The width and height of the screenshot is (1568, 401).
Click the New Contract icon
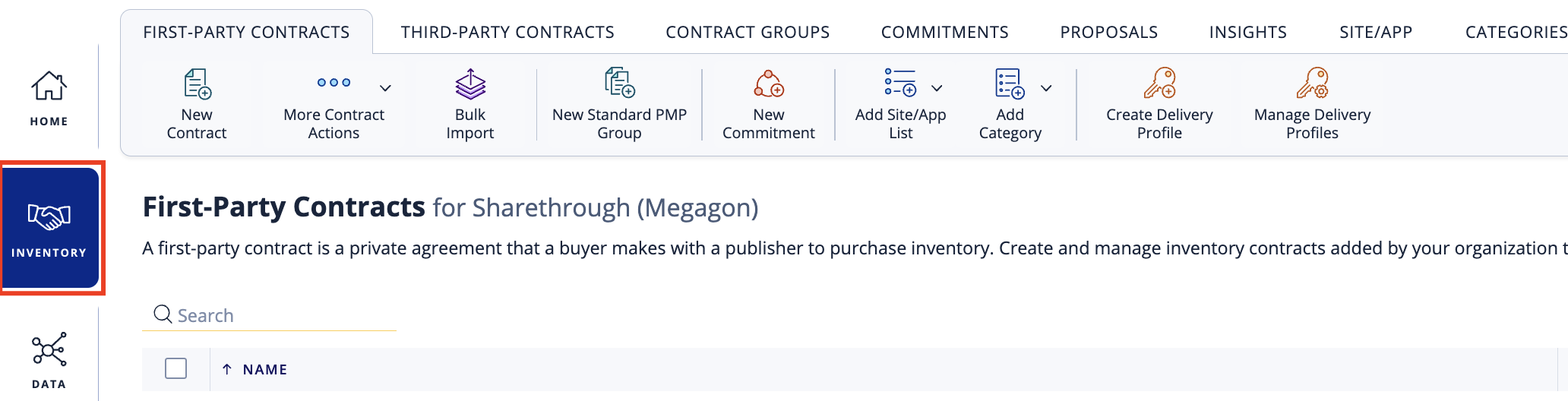coord(197,84)
